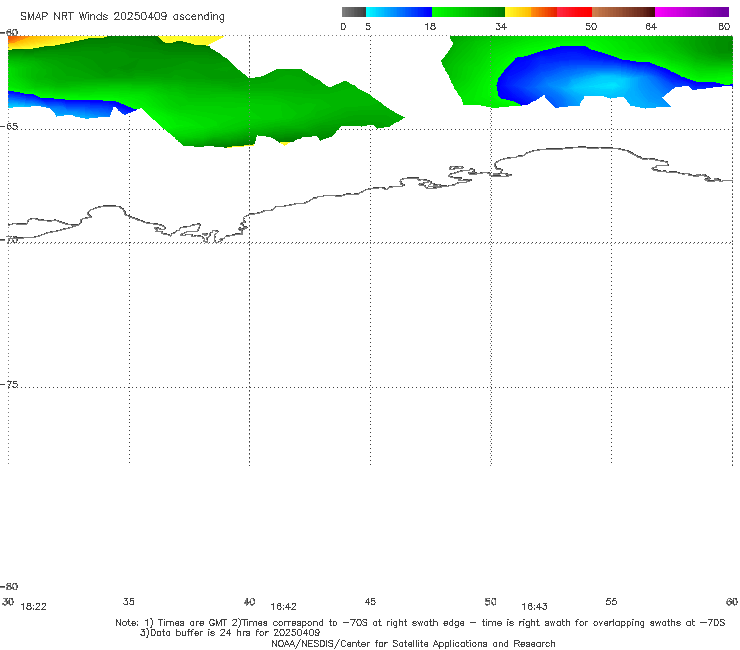The image size is (740, 650).
Task: Click the green segment of the wind color bar
Action: 468,12
